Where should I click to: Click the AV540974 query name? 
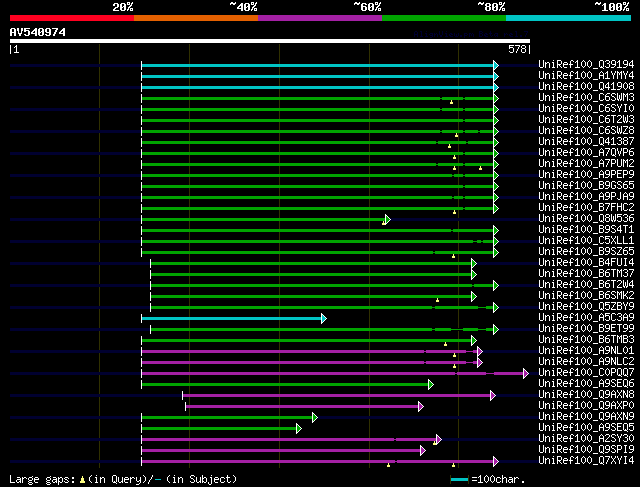pos(38,32)
